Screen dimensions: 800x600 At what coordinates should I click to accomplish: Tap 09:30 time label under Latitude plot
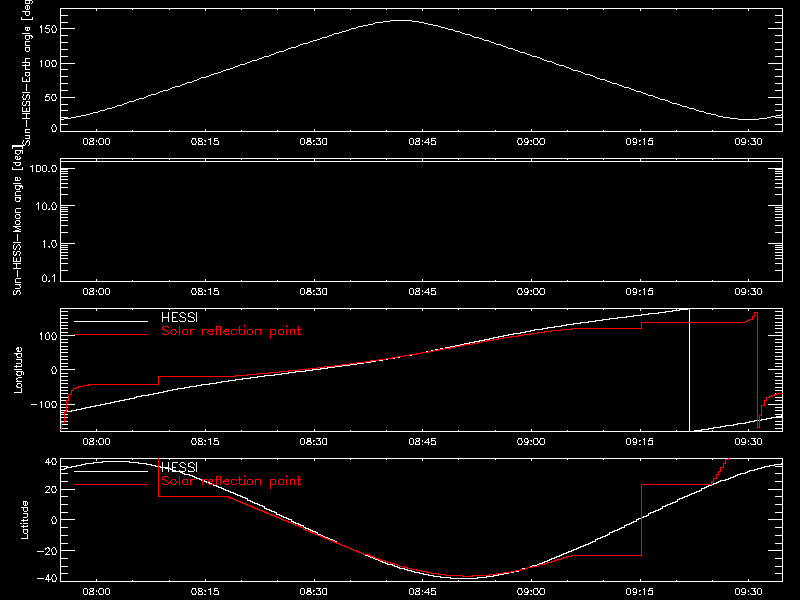click(x=748, y=591)
